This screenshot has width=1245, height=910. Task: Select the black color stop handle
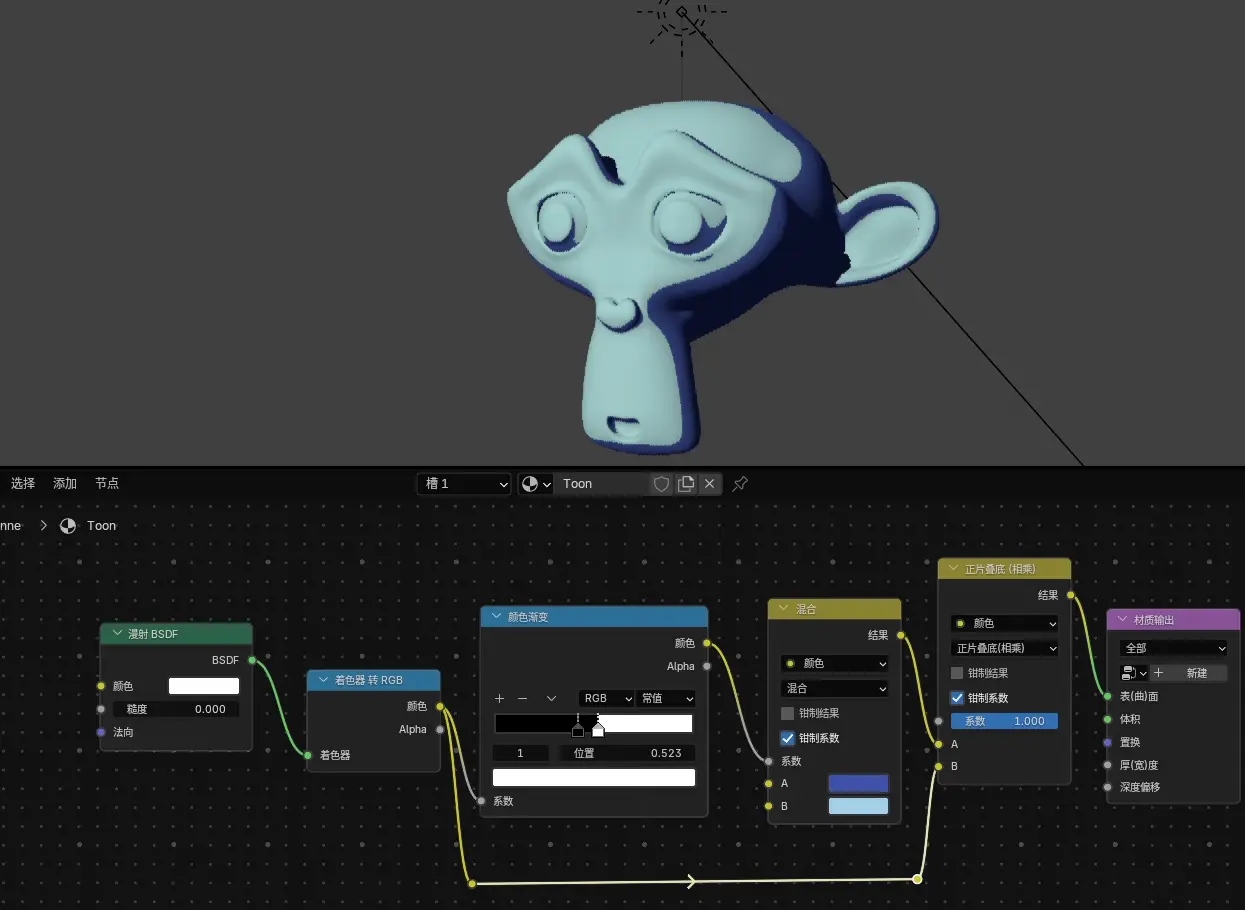578,730
